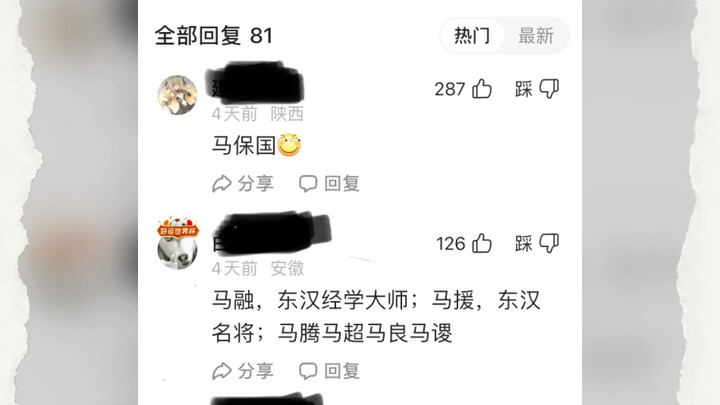Image resolution: width=720 pixels, height=405 pixels.
Task: Click reply bubble icon under 马保国 comment
Action: point(308,184)
